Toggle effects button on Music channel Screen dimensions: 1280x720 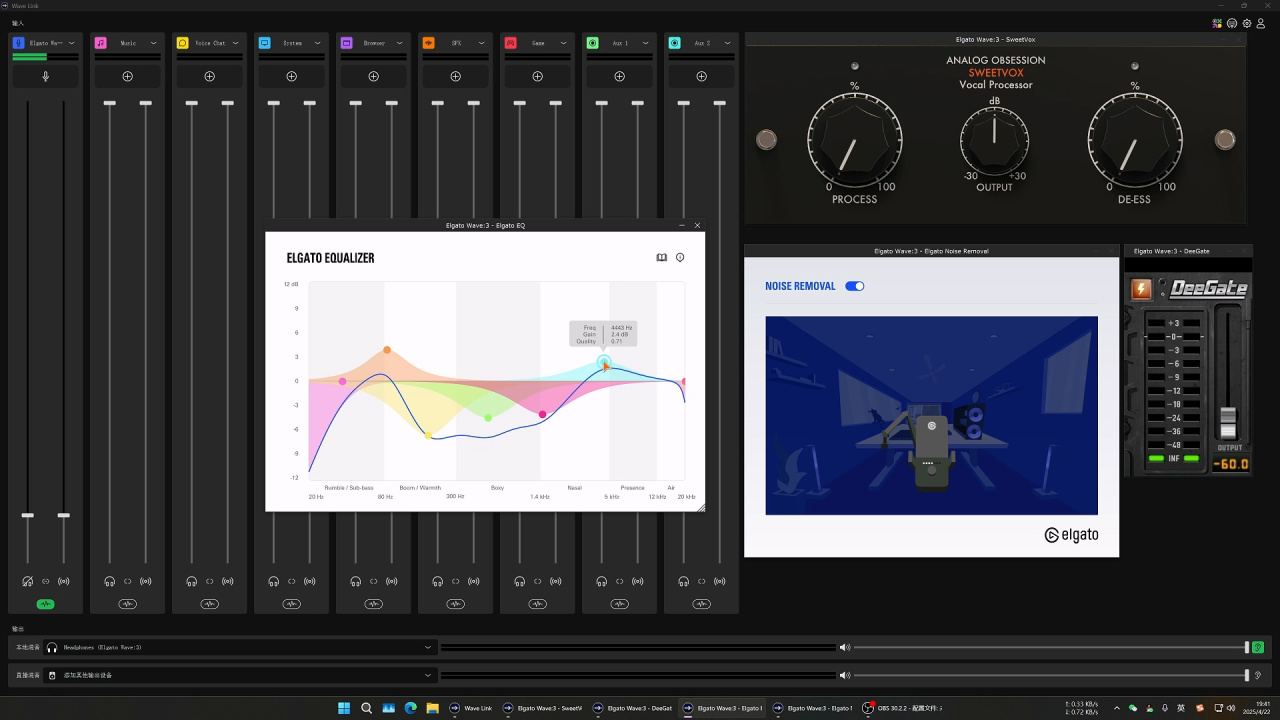point(127,604)
